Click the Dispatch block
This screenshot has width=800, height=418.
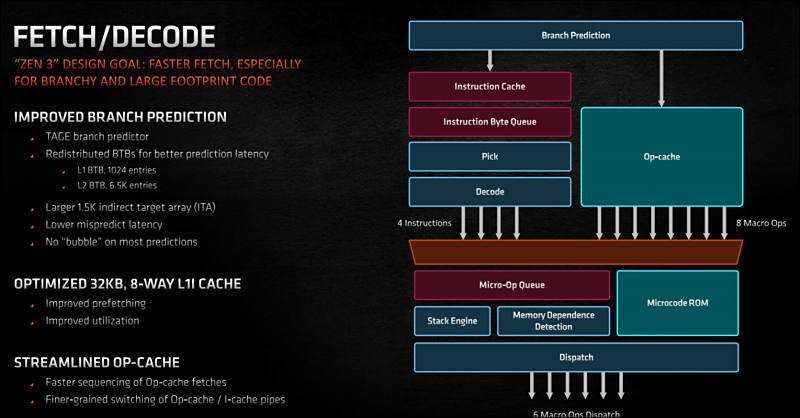[x=576, y=357]
